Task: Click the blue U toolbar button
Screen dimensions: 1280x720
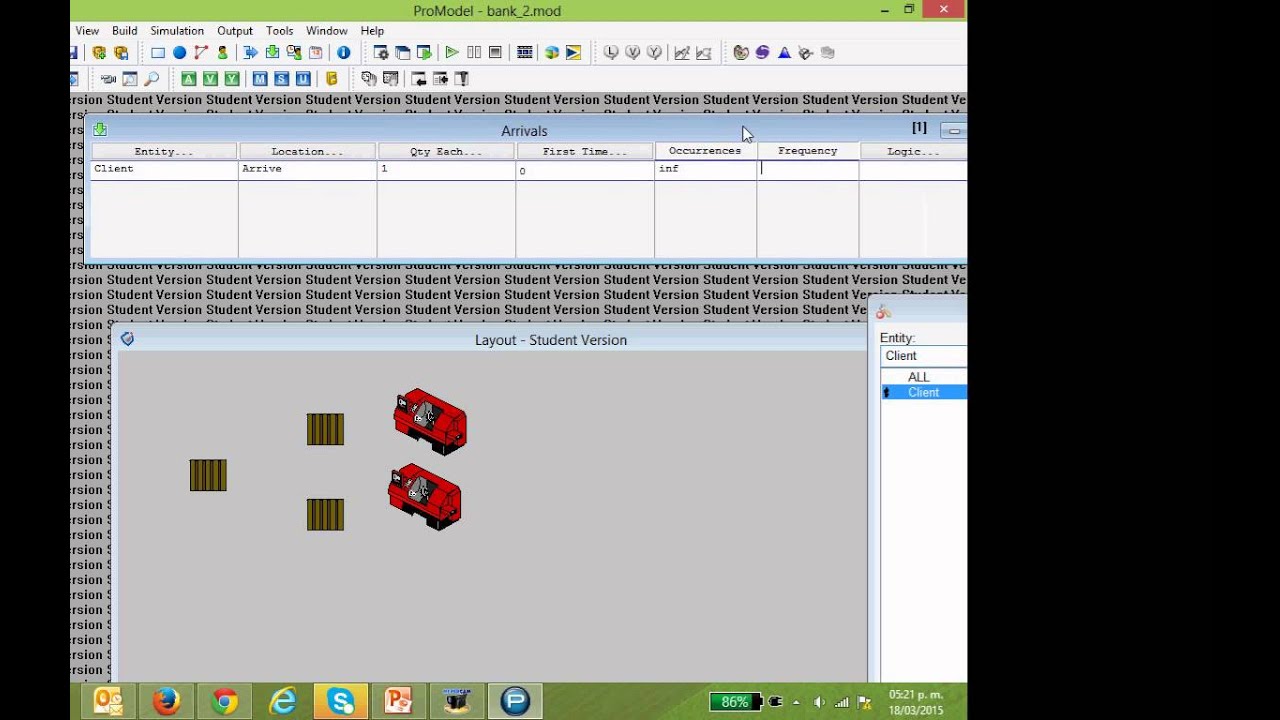Action: tap(303, 79)
